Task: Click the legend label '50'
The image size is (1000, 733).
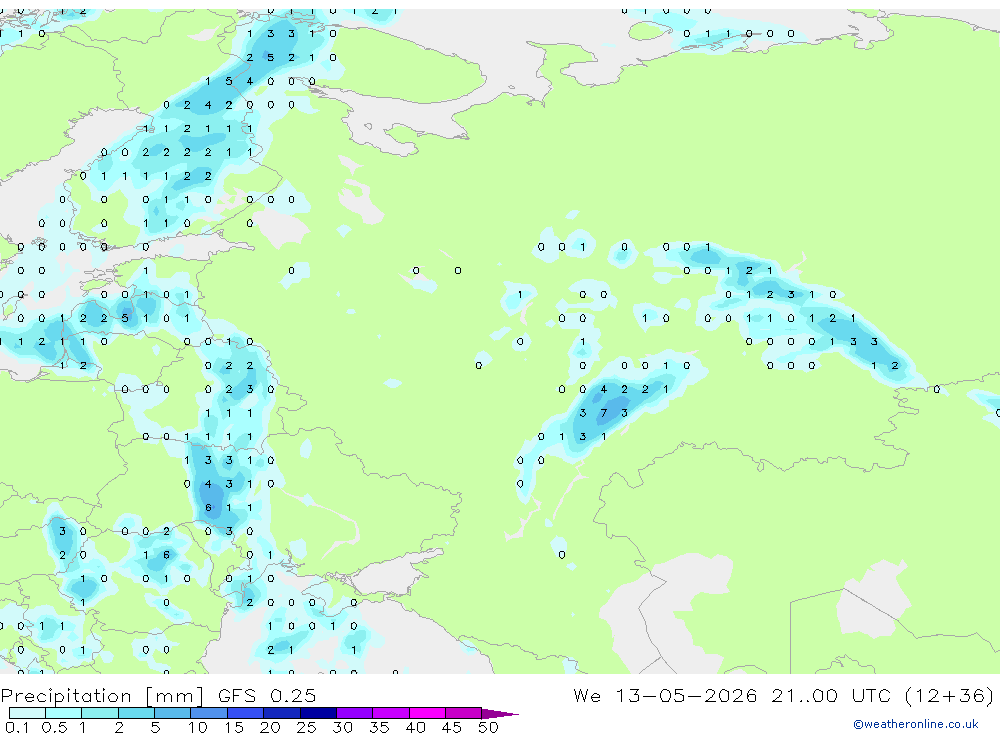Action: (488, 727)
